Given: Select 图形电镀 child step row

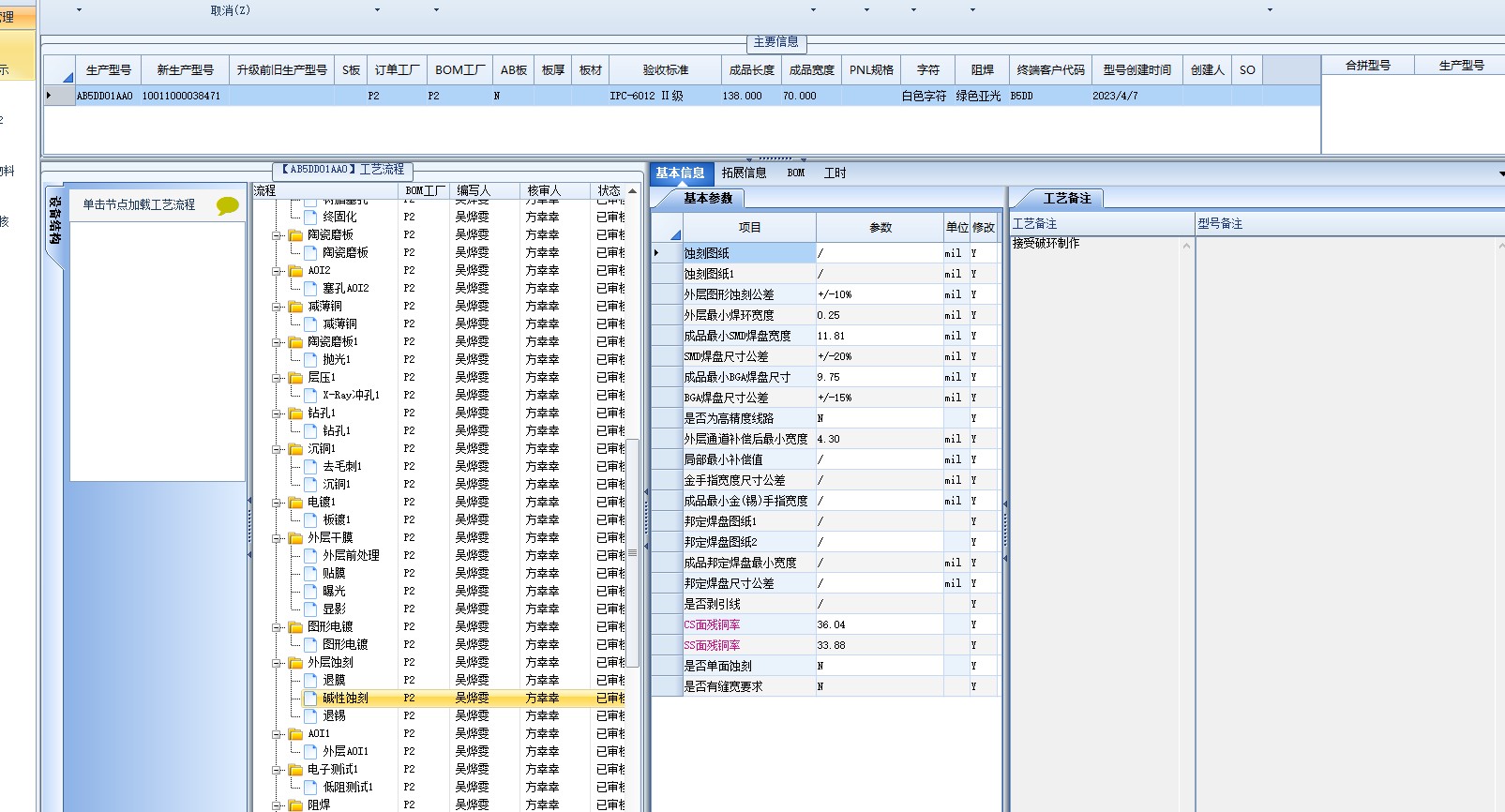Looking at the screenshot, I should point(345,645).
